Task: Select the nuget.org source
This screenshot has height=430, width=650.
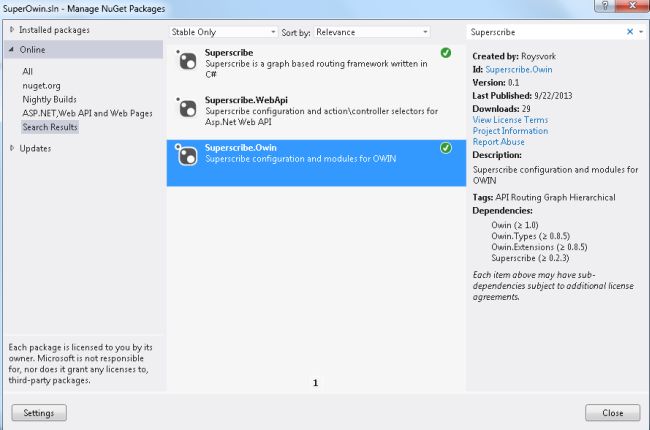Action: (41, 85)
